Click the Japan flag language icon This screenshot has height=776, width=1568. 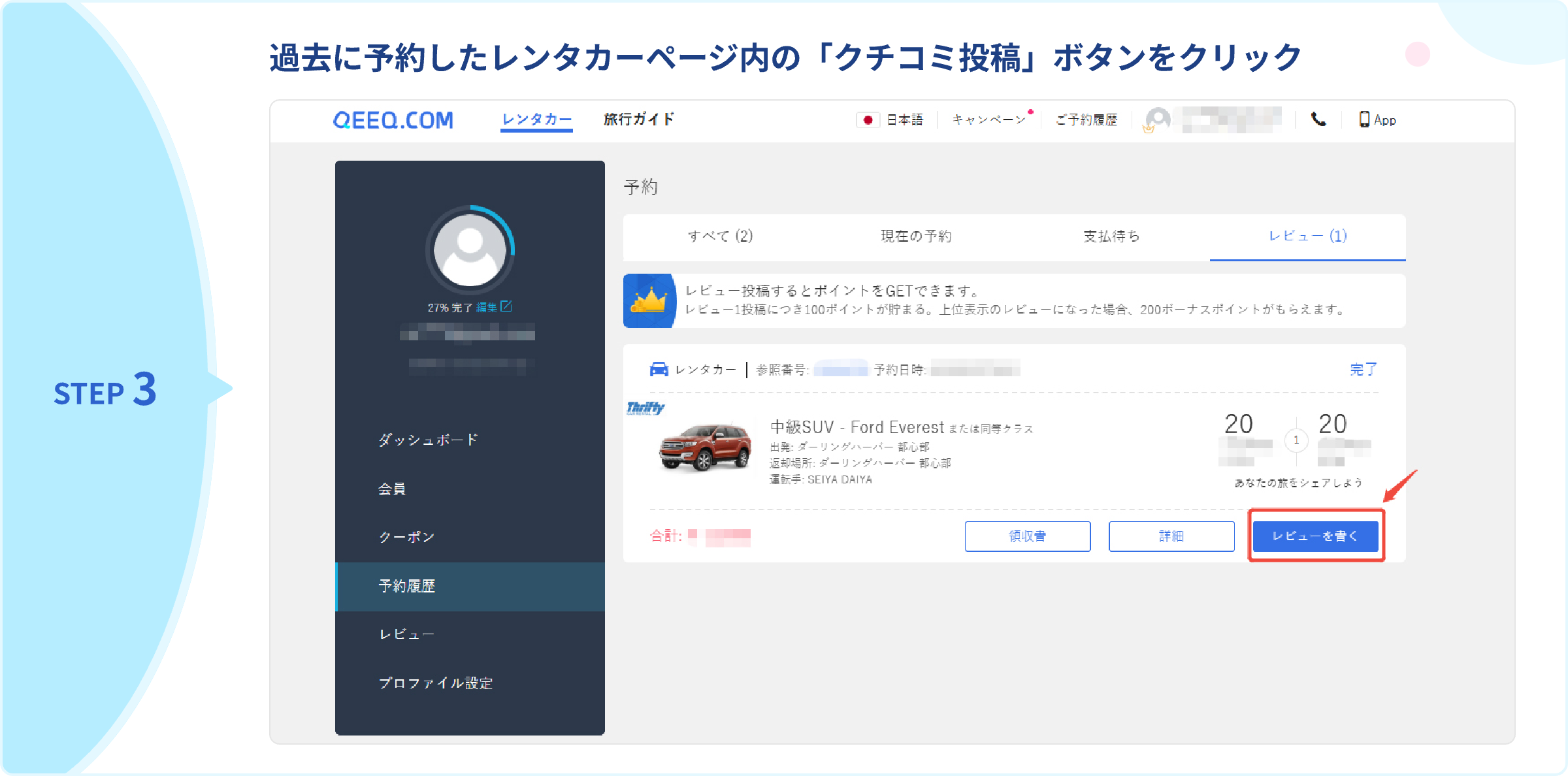point(868,120)
